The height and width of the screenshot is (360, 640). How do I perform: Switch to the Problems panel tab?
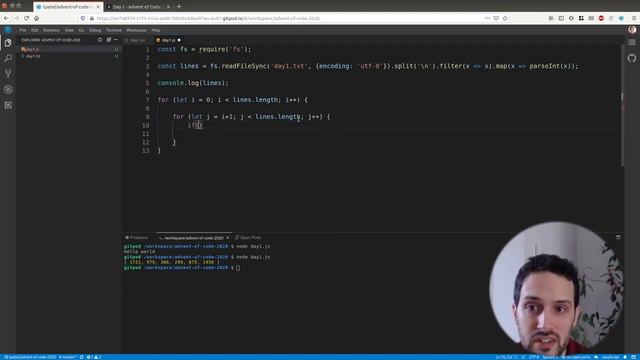(137, 238)
